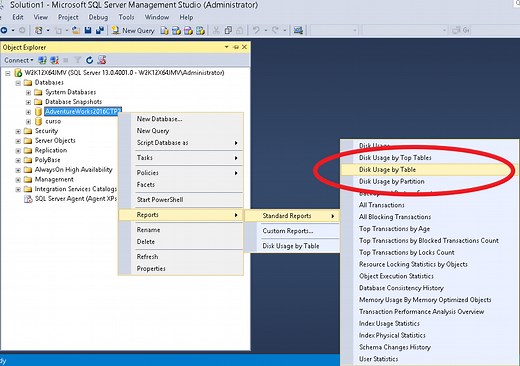Click the navigate backward toolbar icon
The width and height of the screenshot is (520, 366).
click(4, 30)
